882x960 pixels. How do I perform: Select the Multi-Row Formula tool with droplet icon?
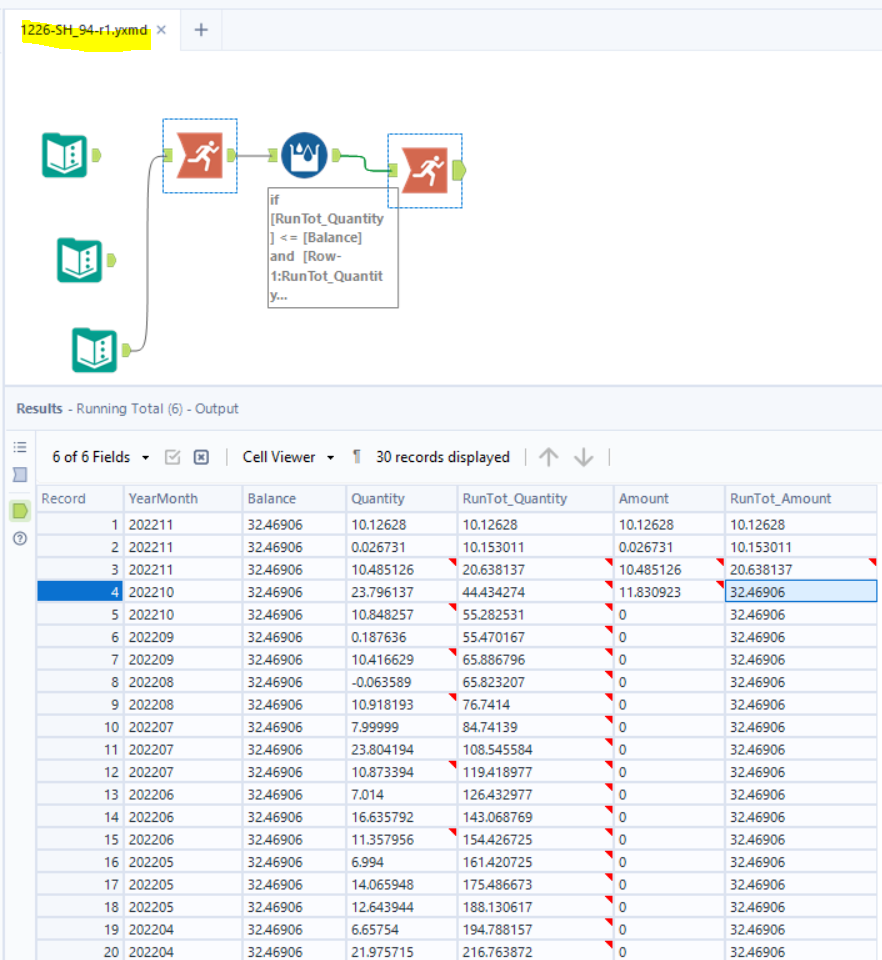point(305,157)
